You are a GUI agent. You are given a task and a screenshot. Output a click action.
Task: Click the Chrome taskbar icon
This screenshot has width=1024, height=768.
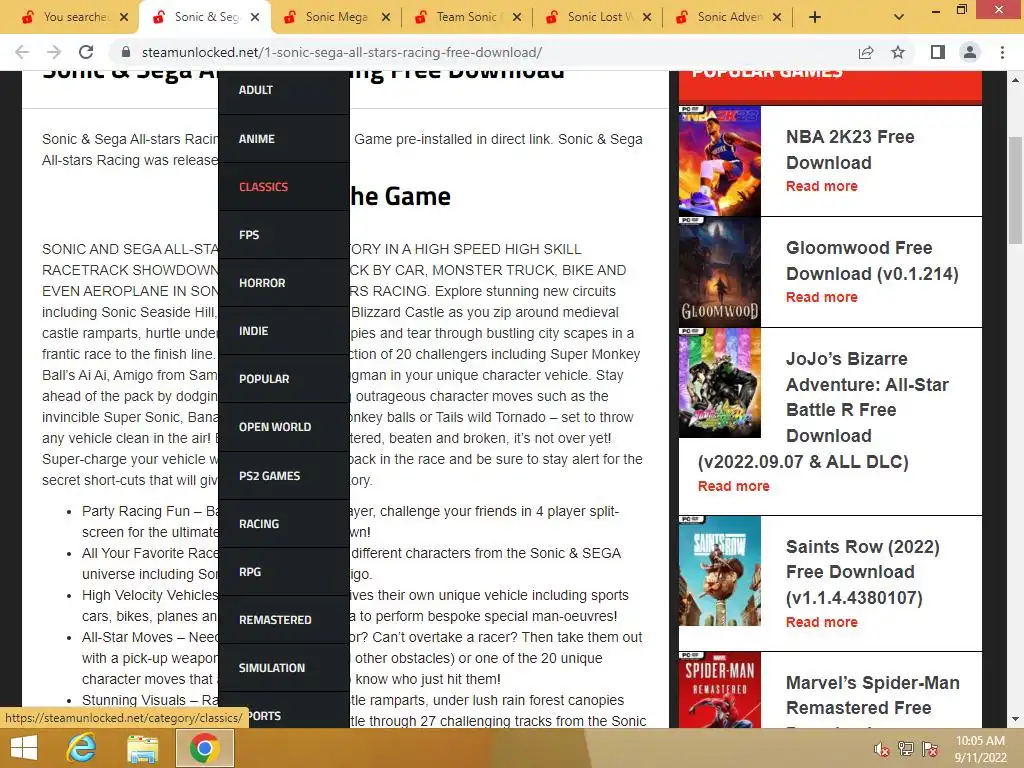204,748
